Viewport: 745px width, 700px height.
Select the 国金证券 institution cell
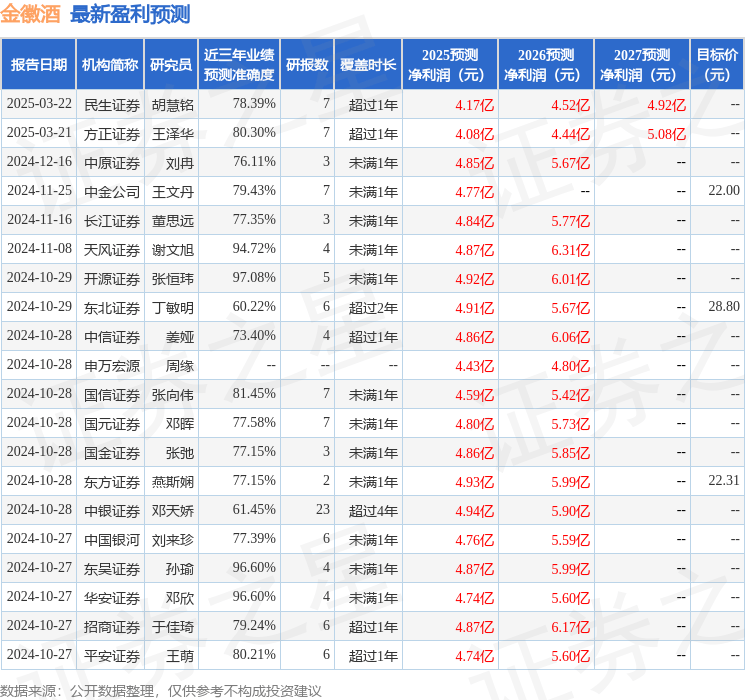click(x=112, y=452)
